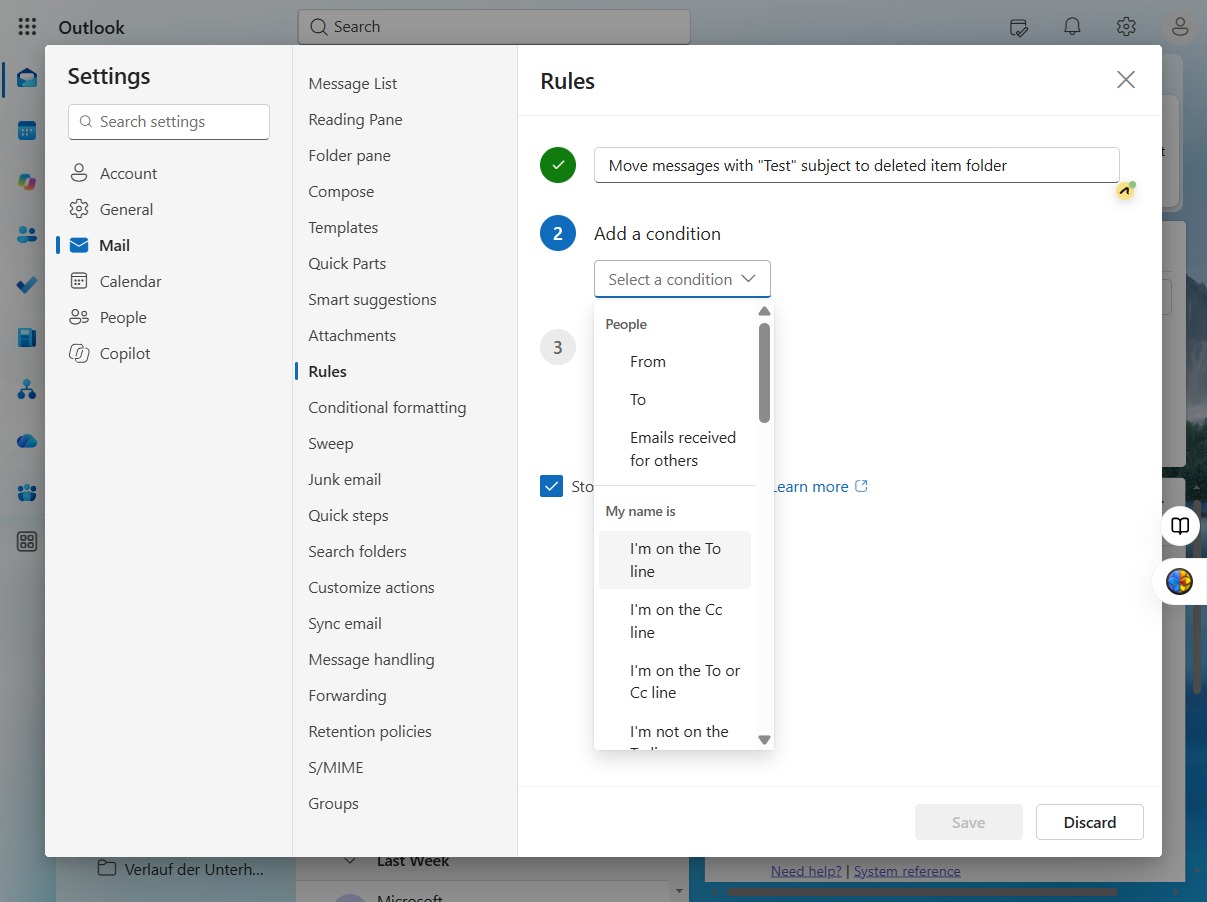Open the Mail app in left rail
The width and height of the screenshot is (1207, 902).
(27, 79)
